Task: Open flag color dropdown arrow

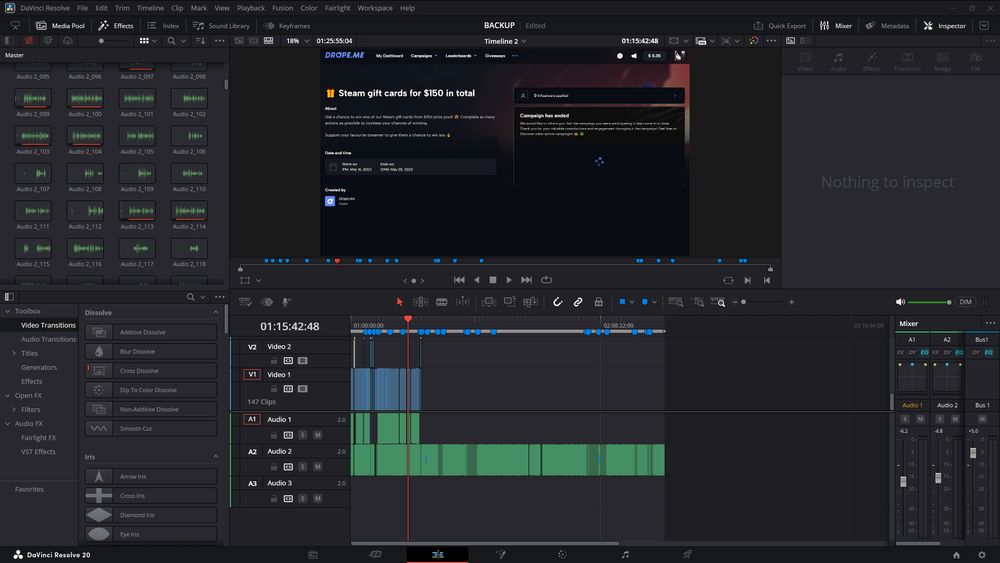Action: 631,302
